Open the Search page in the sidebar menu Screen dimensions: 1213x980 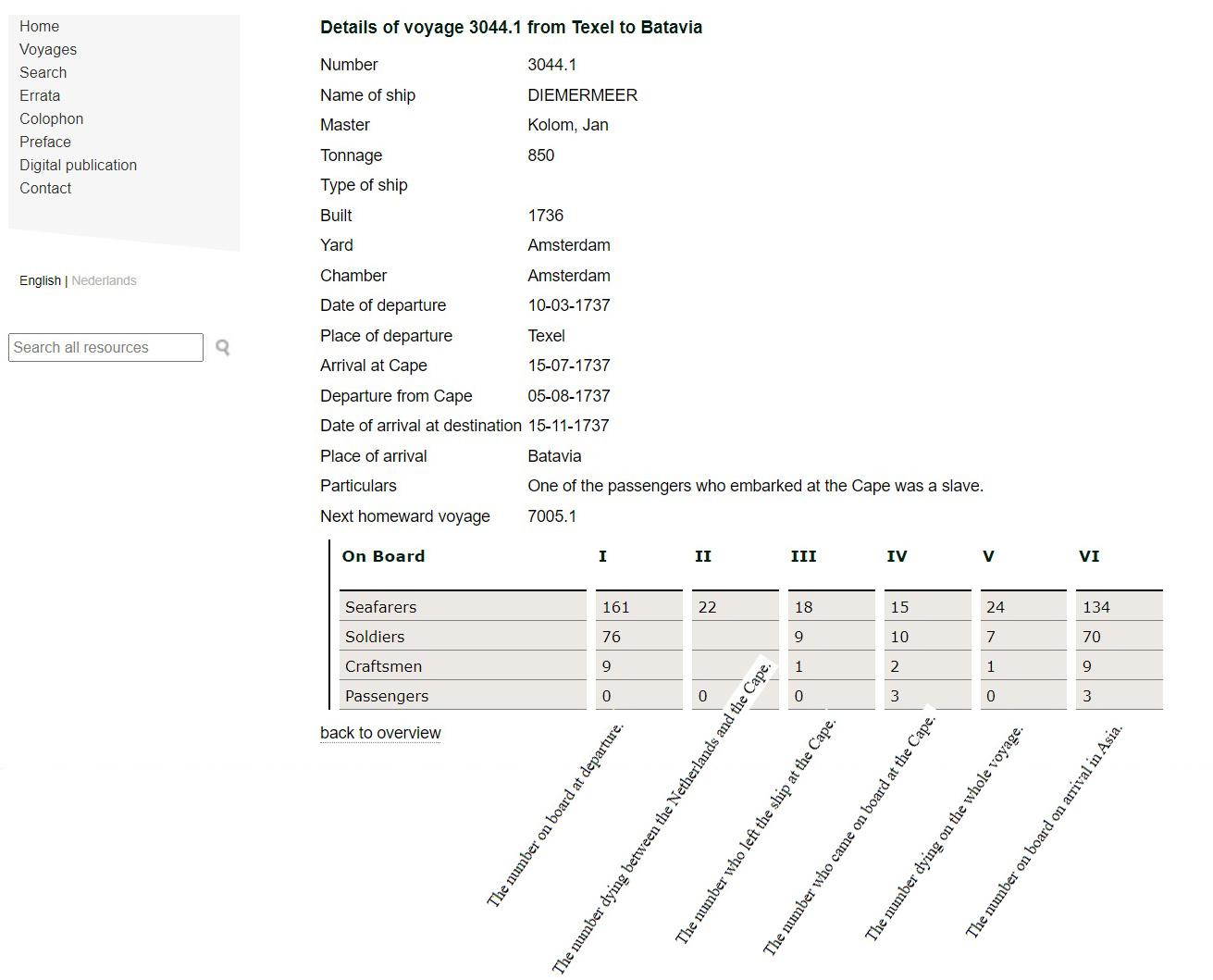43,72
